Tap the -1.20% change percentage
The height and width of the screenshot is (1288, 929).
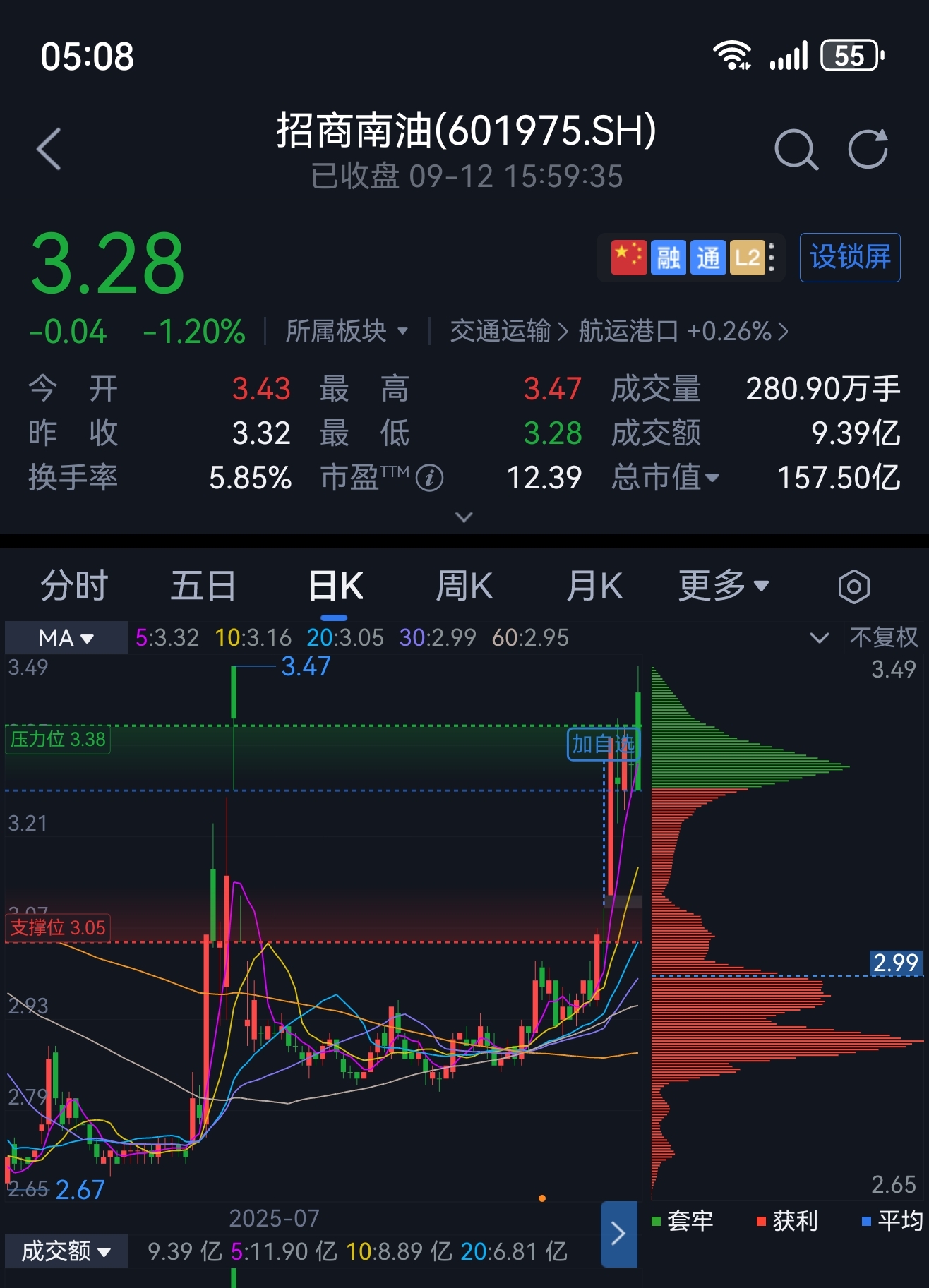pos(194,332)
